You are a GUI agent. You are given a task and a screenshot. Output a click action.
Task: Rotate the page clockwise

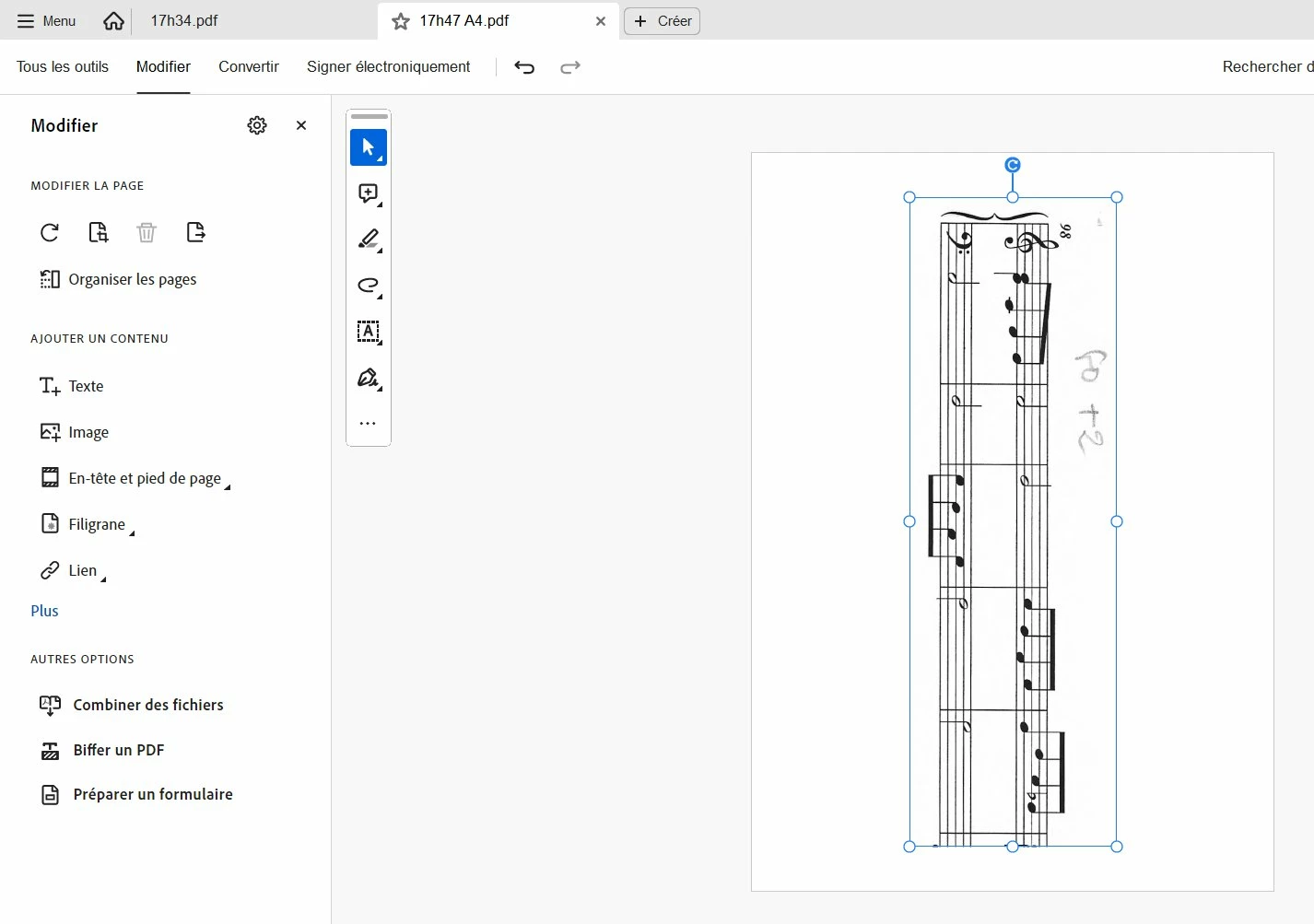click(50, 232)
